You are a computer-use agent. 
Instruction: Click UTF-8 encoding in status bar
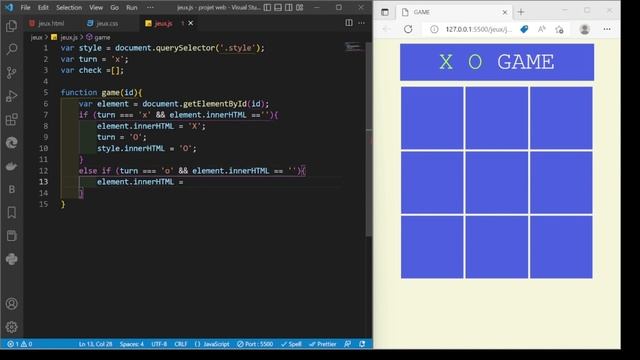(159, 344)
